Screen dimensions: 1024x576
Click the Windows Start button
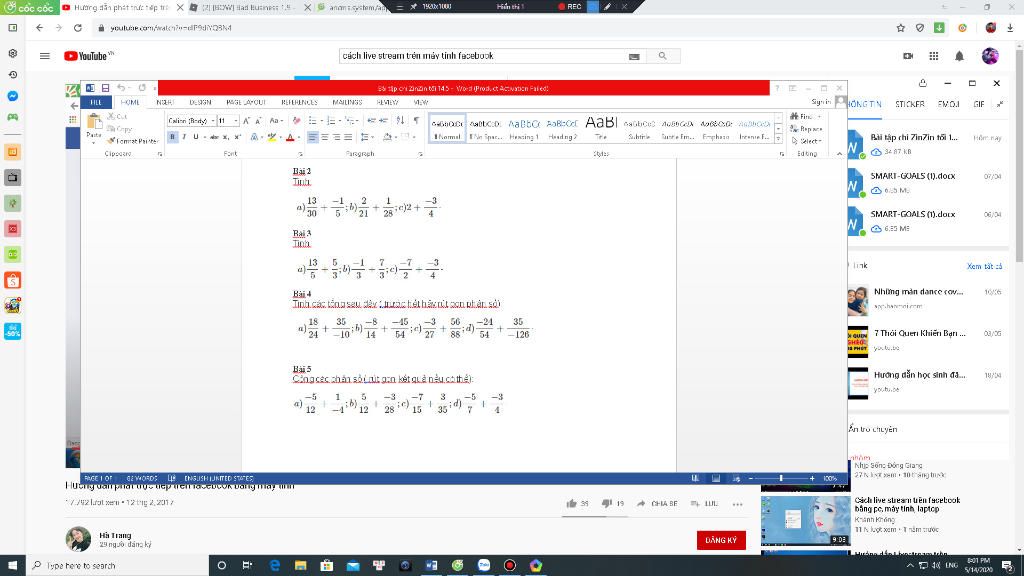click(x=12, y=566)
